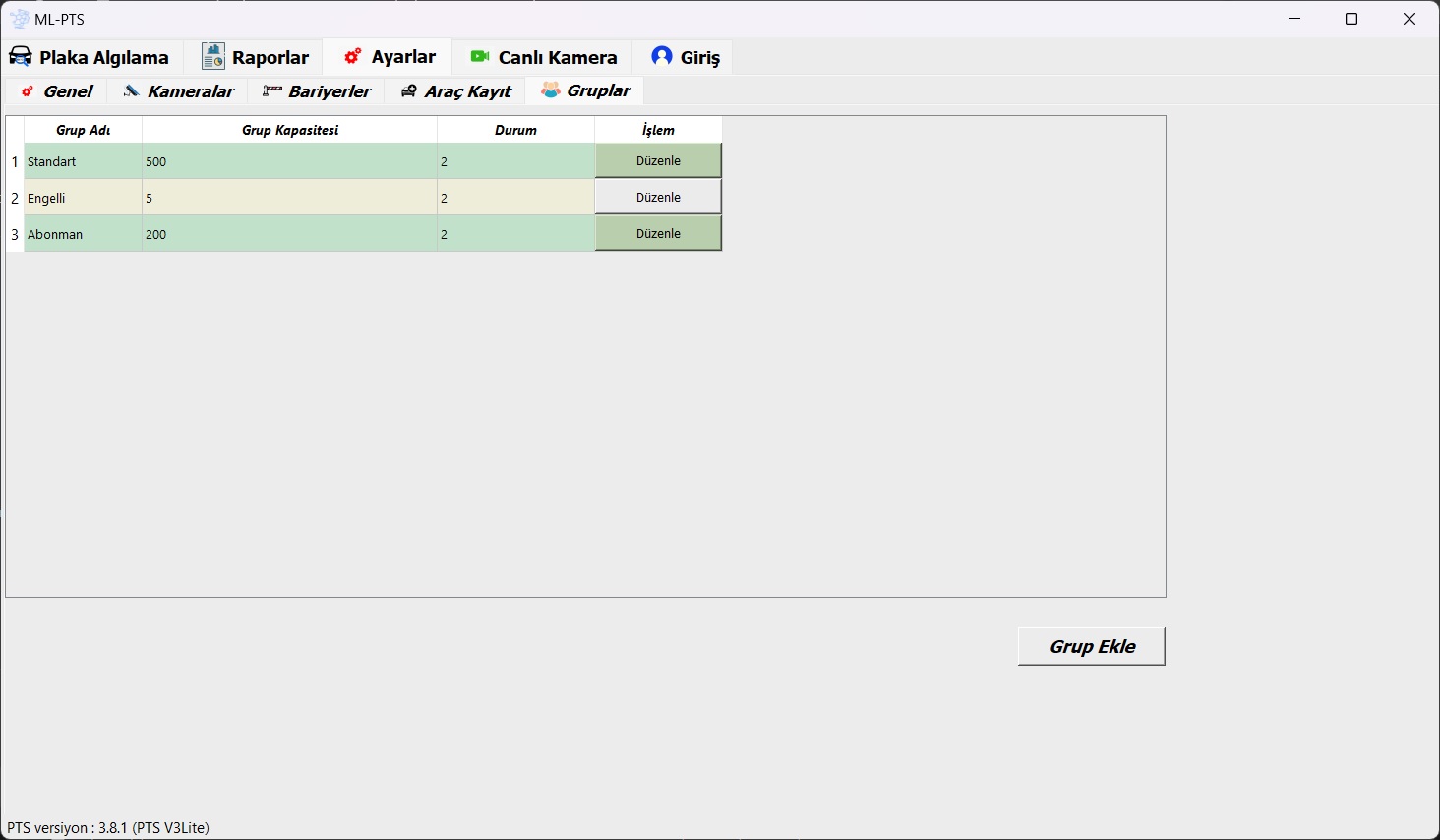
Task: Click the İşlem column header
Action: 658,130
